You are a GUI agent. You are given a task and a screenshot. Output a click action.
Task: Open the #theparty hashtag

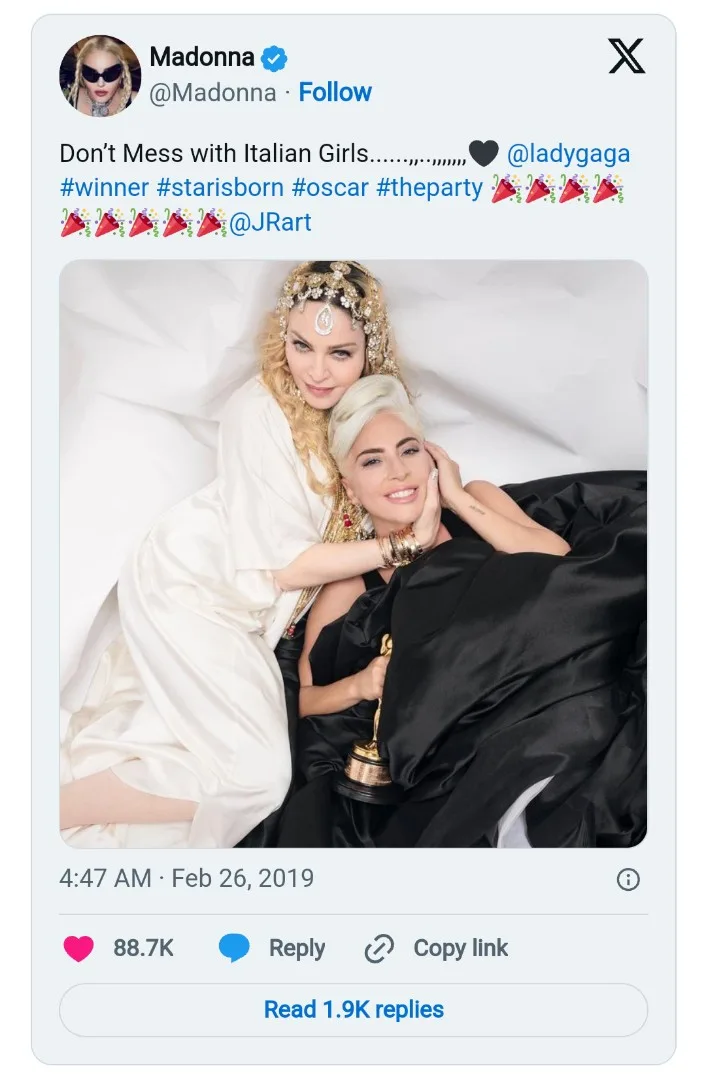430,187
